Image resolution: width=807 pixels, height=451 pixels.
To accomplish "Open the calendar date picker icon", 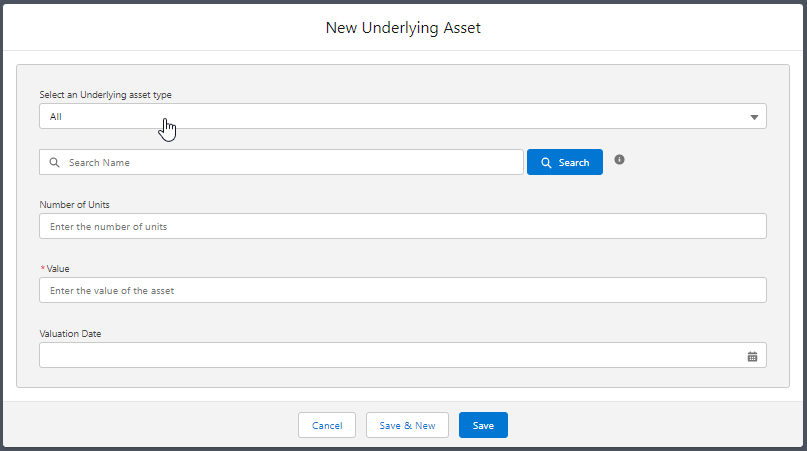I will 752,356.
